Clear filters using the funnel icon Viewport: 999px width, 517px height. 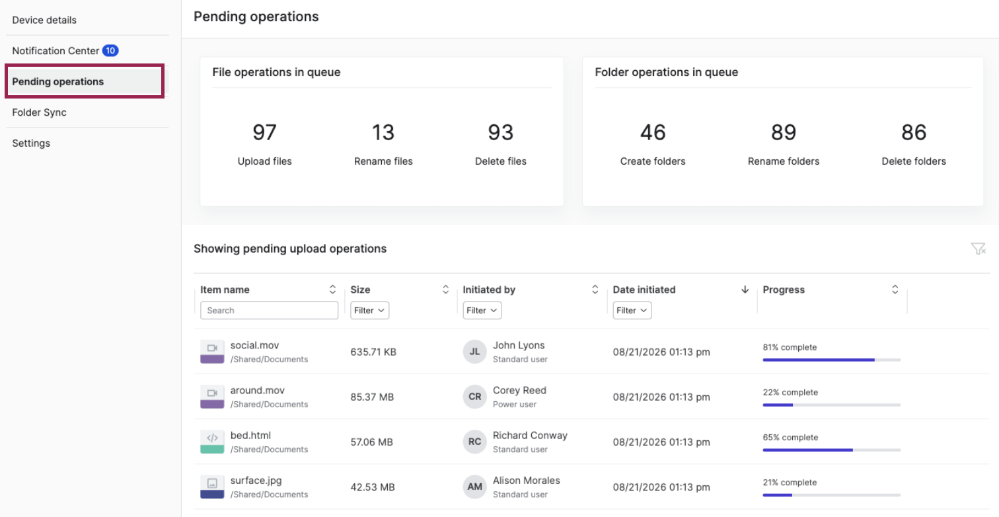click(978, 249)
